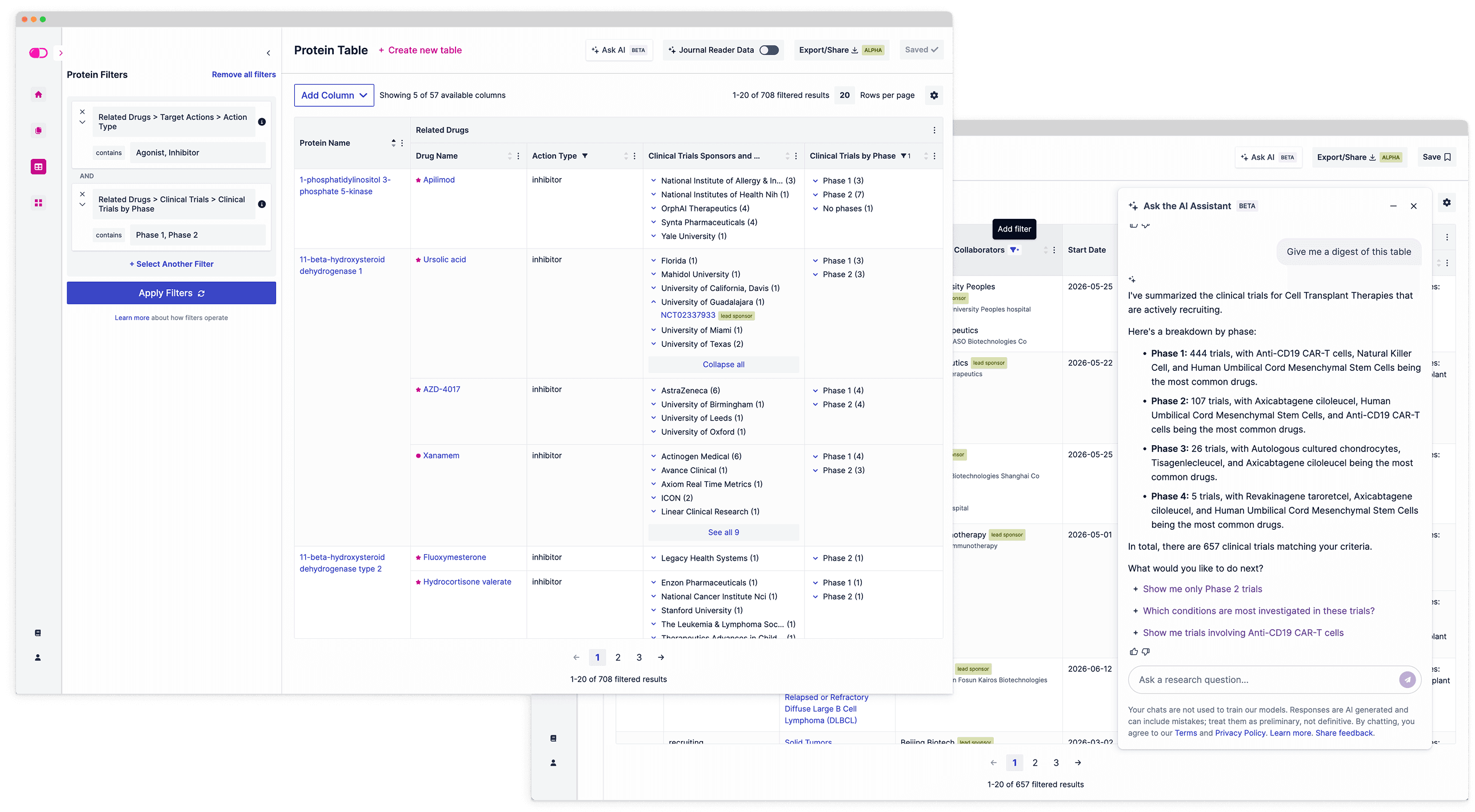
Task: Click the Collaborators add filter funnel icon
Action: (x=1014, y=250)
